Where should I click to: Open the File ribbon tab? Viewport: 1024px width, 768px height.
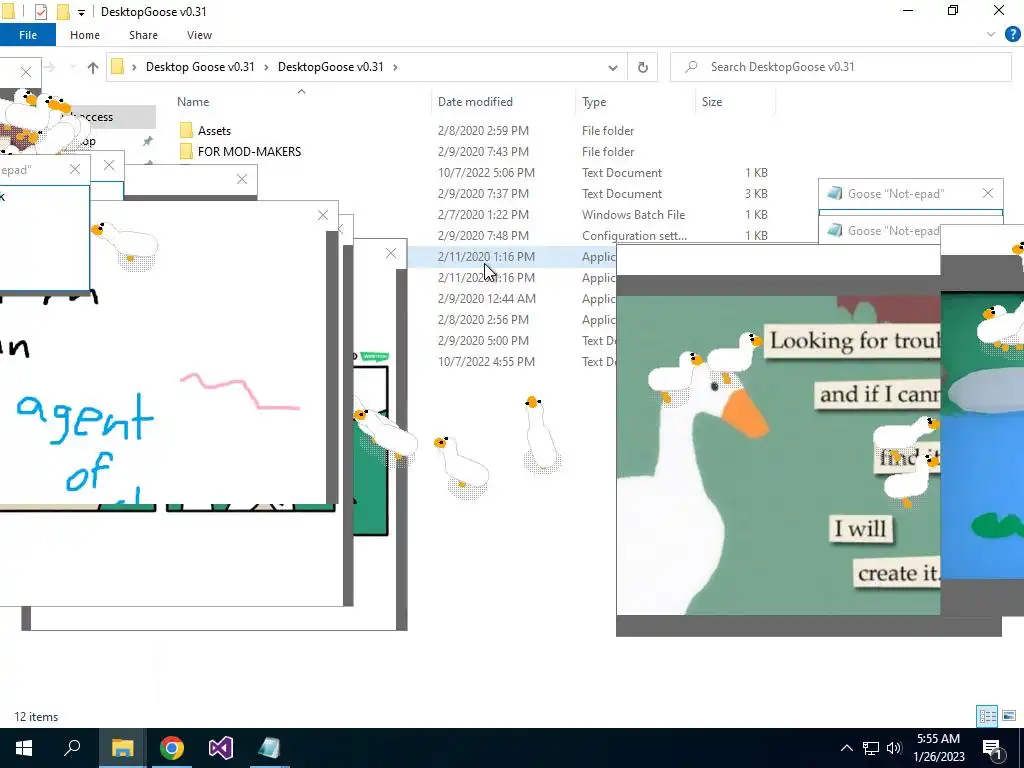[x=27, y=35]
